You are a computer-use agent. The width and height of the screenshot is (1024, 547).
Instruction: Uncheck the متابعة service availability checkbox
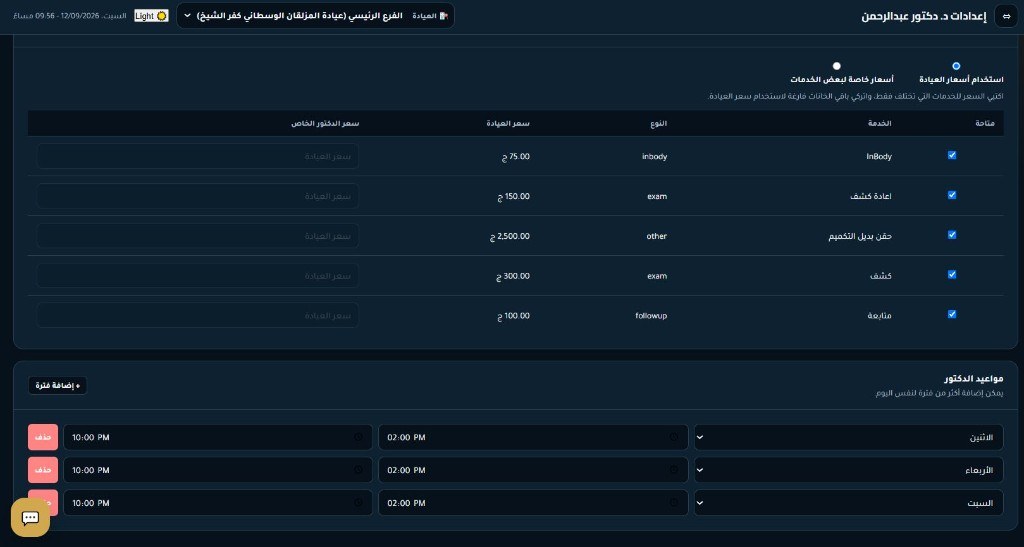coord(952,315)
